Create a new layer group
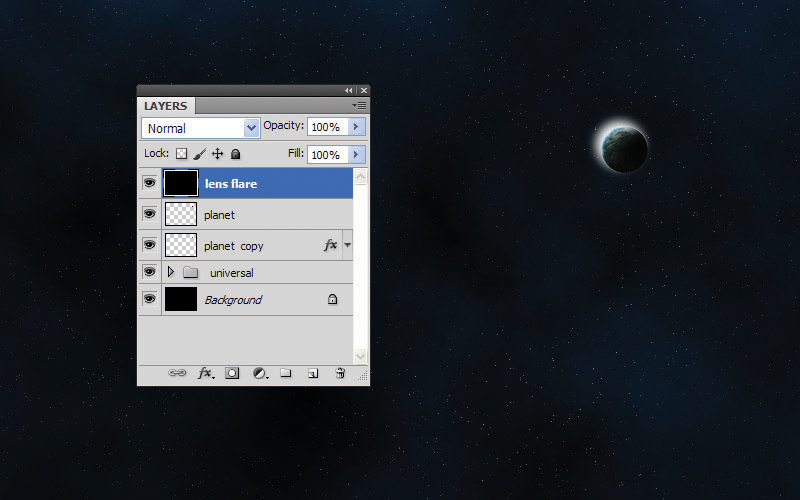Image resolution: width=800 pixels, height=500 pixels. pos(286,373)
